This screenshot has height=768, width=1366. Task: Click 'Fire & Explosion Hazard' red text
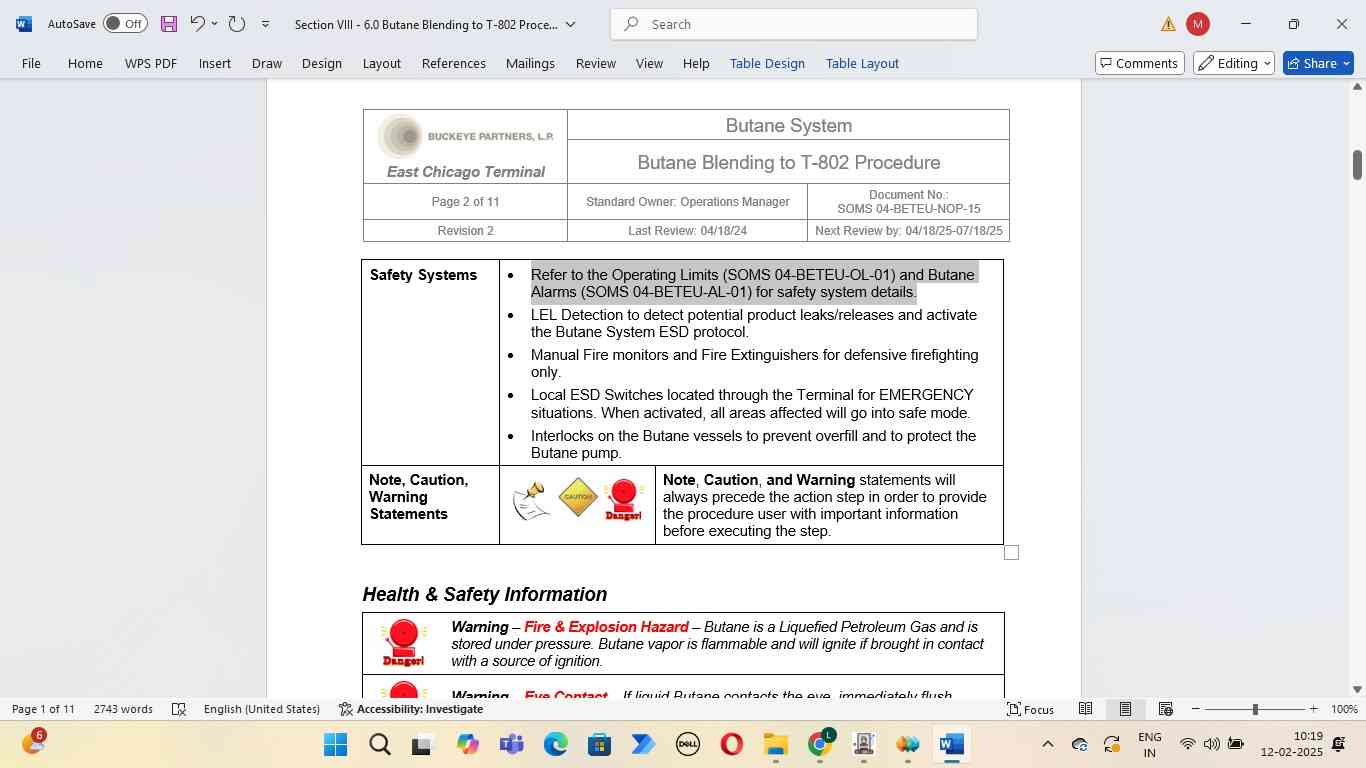point(606,627)
